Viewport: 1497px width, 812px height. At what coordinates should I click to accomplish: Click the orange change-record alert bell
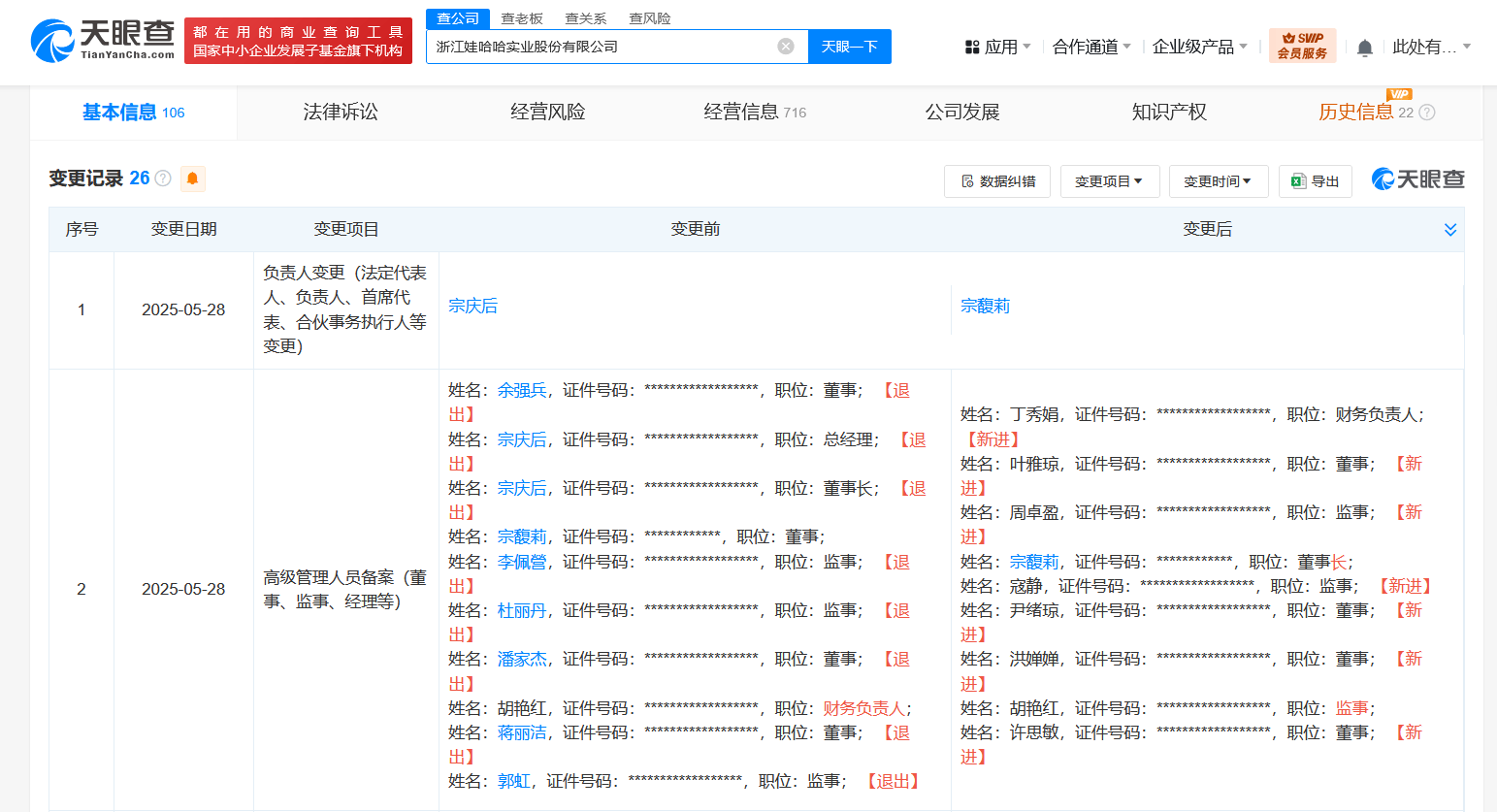click(x=192, y=179)
